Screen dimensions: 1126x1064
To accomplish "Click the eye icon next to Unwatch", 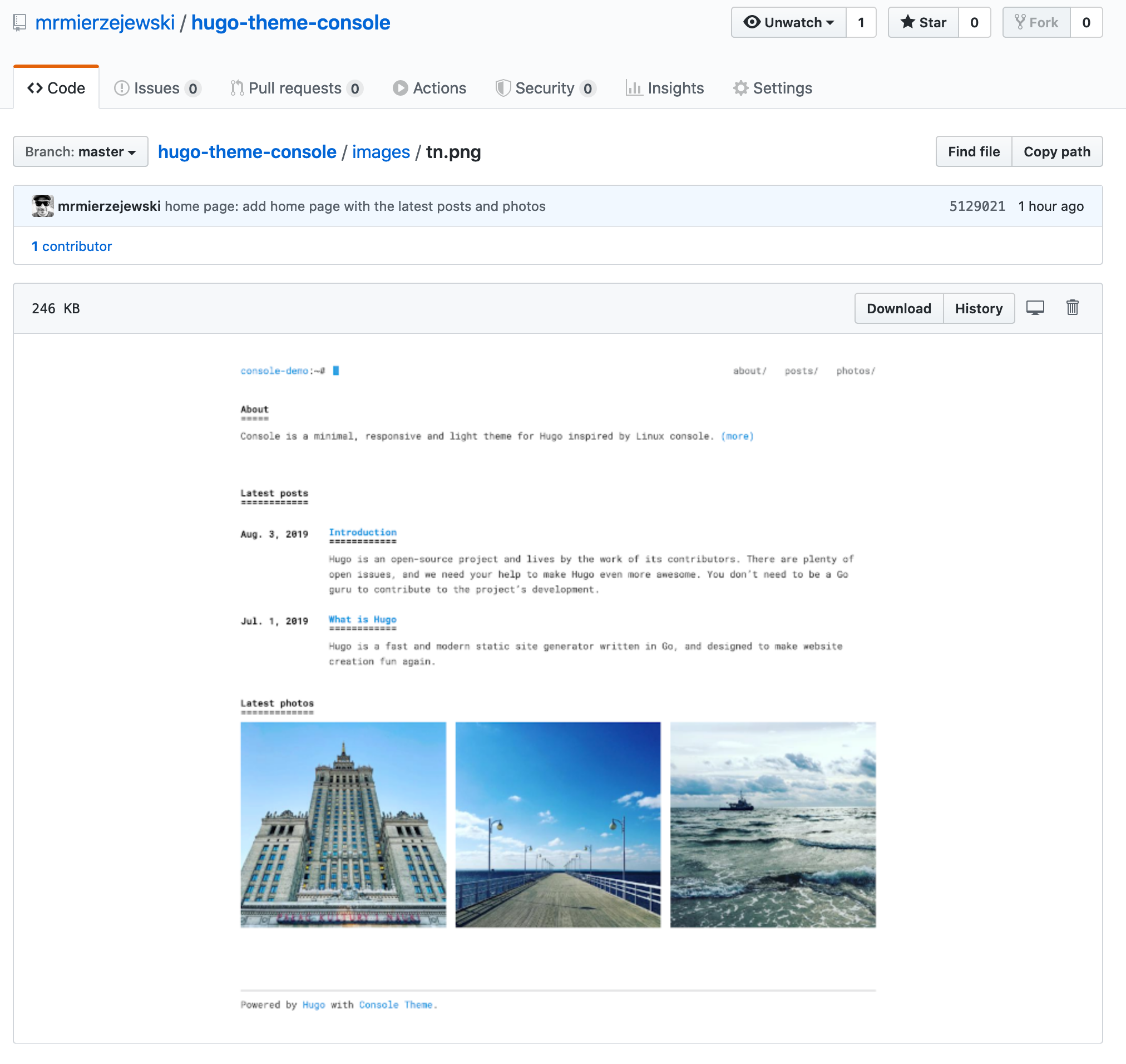I will tap(752, 22).
